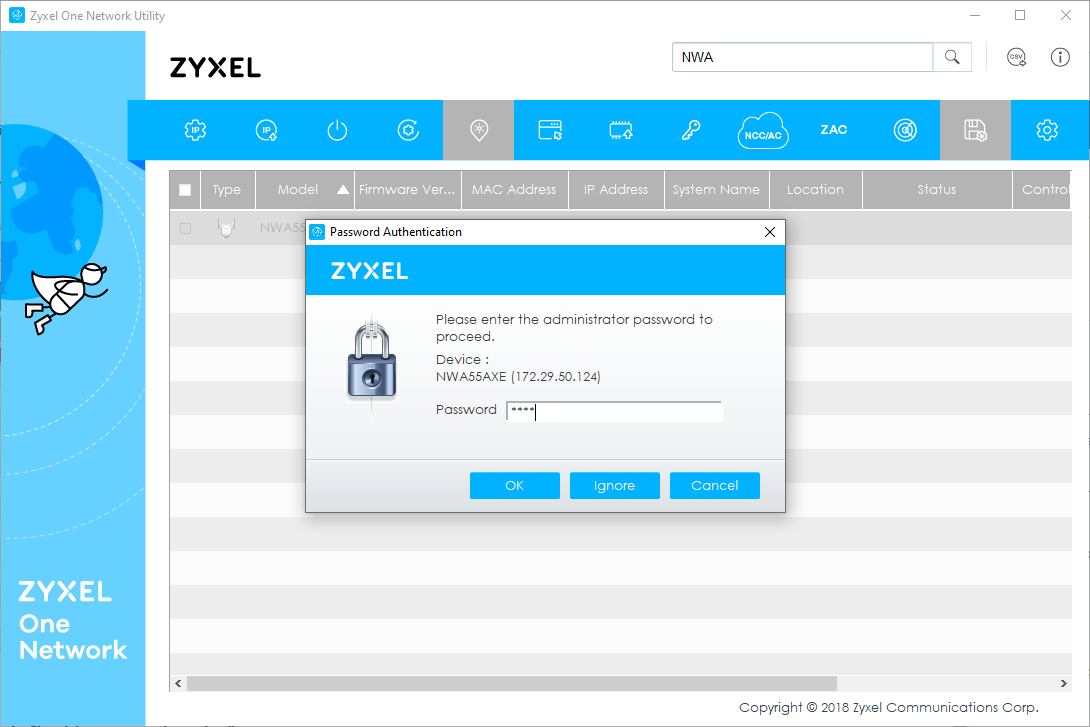The height and width of the screenshot is (727, 1090).
Task: Click the Reboot Device power icon
Action: click(x=337, y=130)
